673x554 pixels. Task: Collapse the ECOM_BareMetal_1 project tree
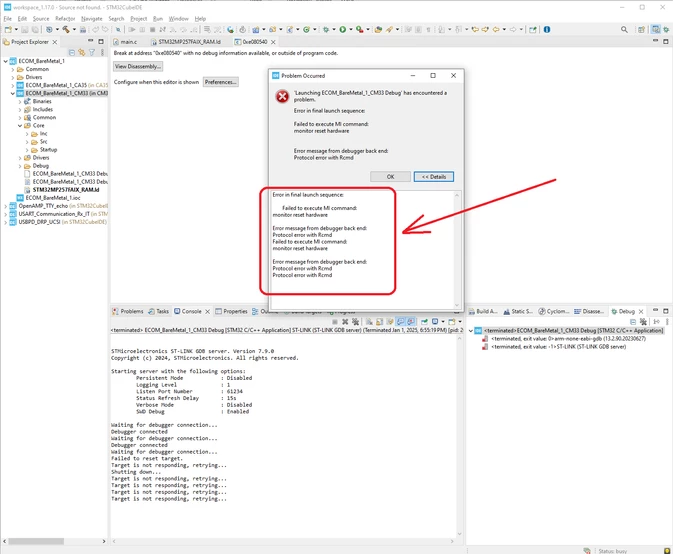(x=6, y=61)
